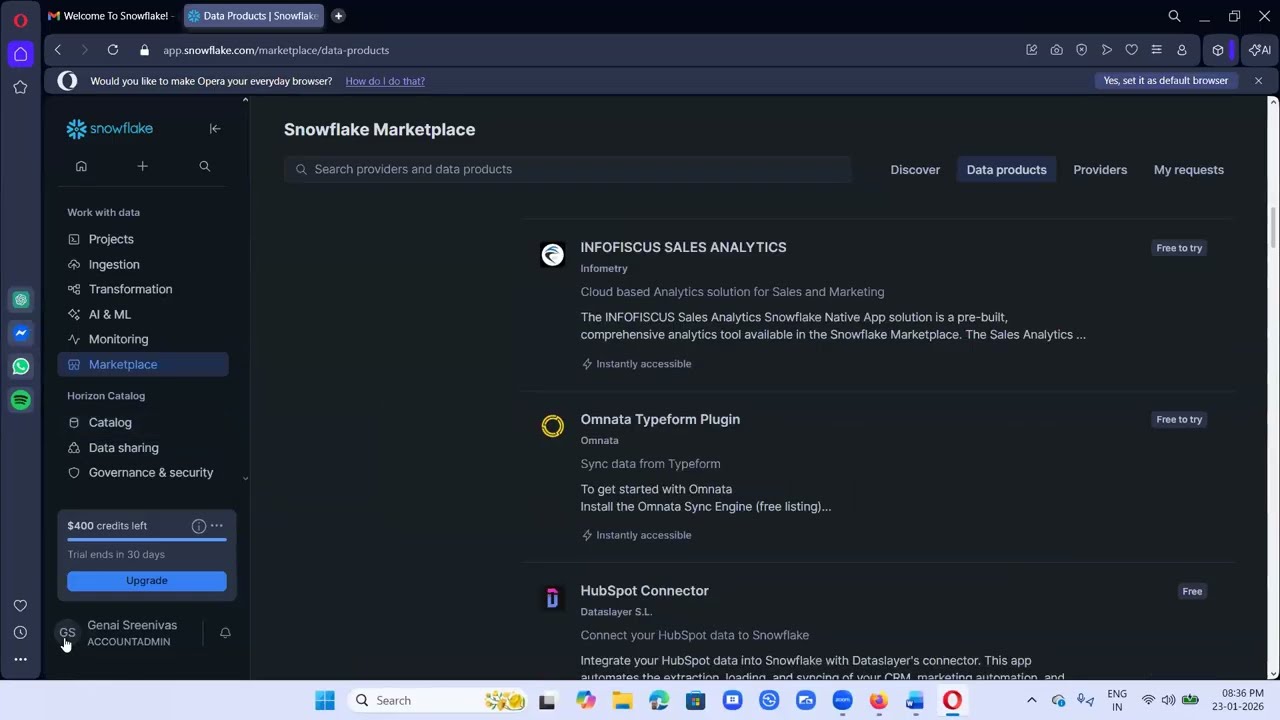Open Transformation in the sidebar
Image resolution: width=1280 pixels, height=720 pixels.
coord(143,289)
